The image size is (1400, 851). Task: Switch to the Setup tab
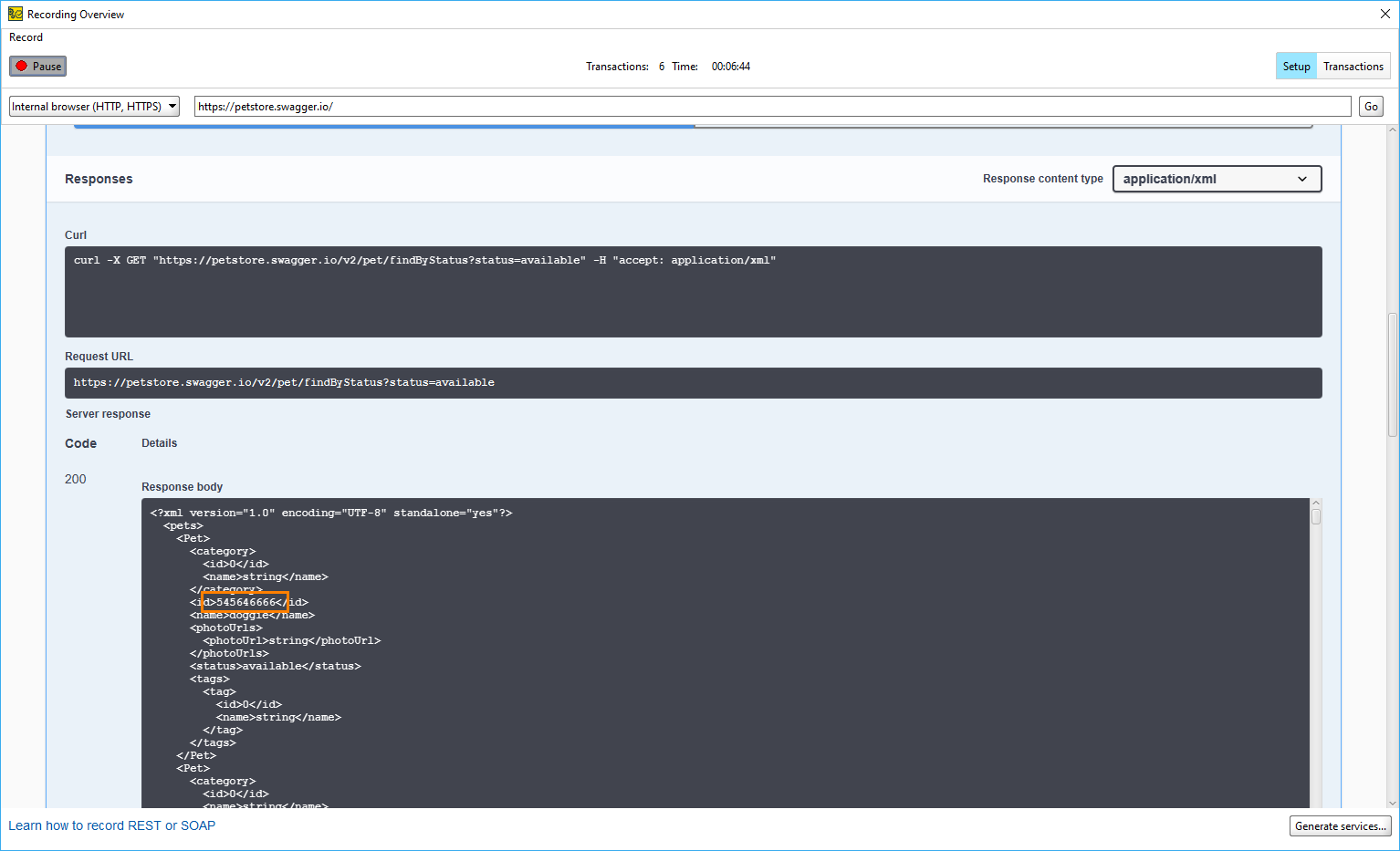pyautogui.click(x=1295, y=67)
